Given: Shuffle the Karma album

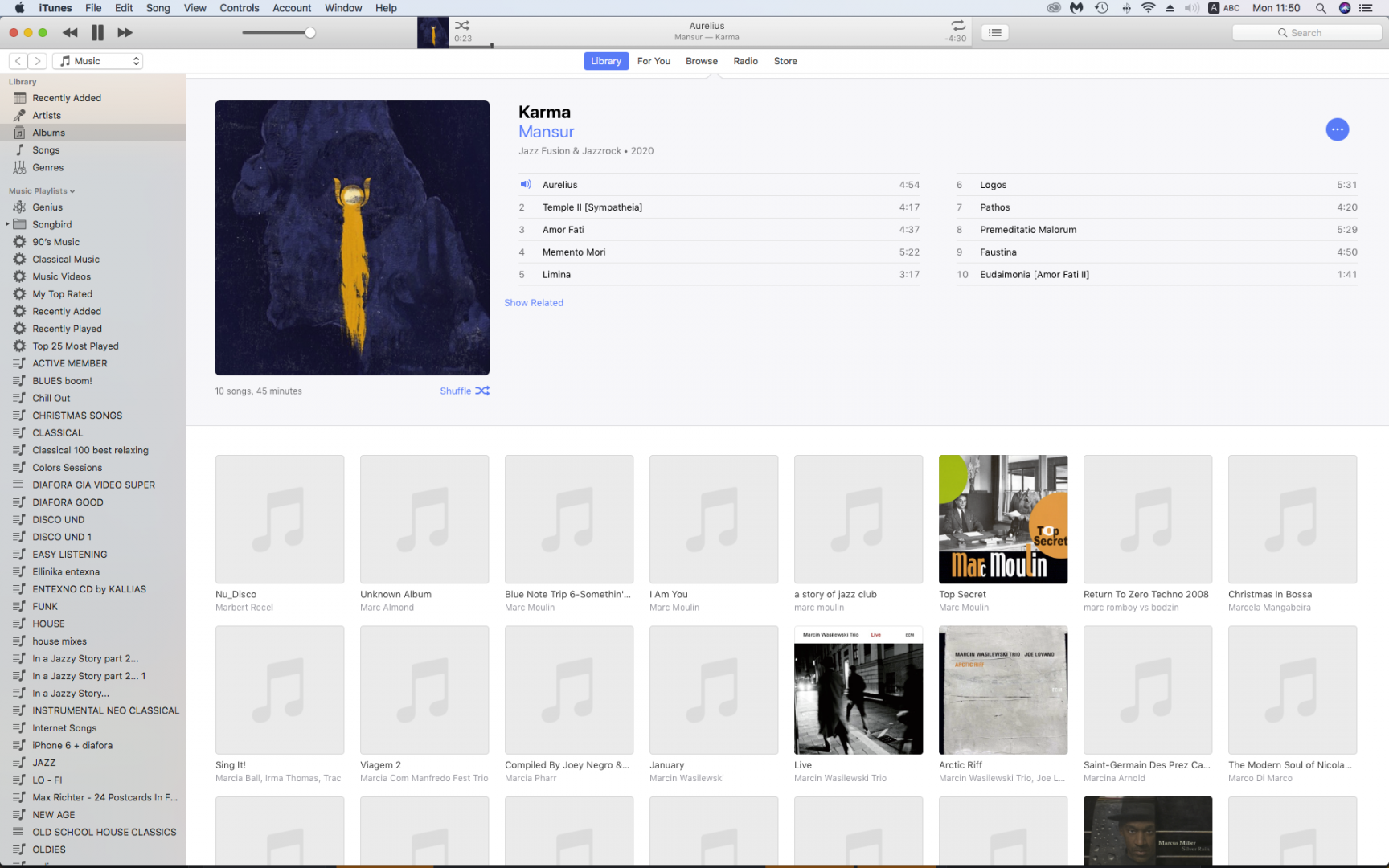Looking at the screenshot, I should click(464, 391).
